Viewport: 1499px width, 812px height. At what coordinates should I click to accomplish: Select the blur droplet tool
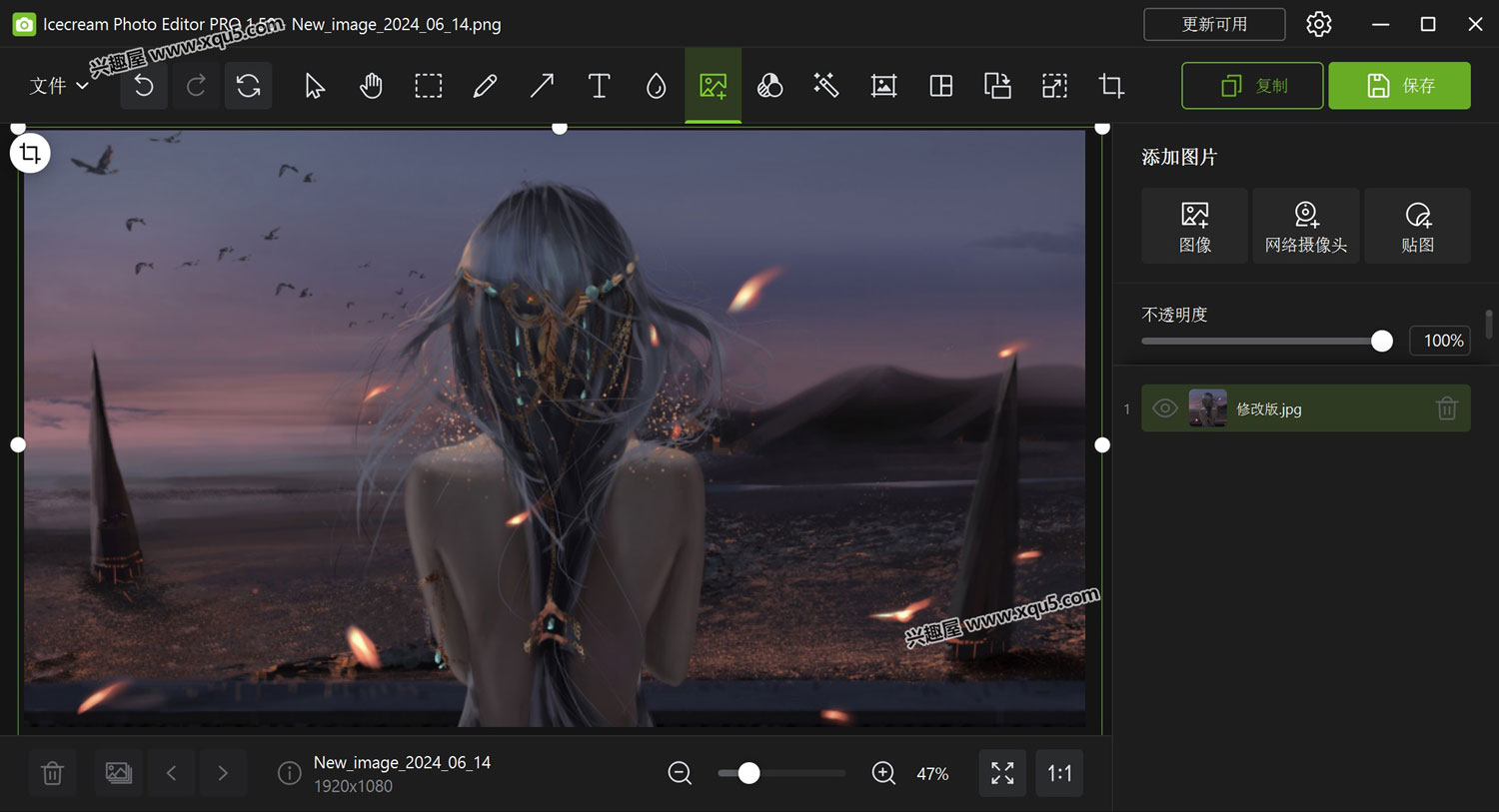pyautogui.click(x=656, y=86)
